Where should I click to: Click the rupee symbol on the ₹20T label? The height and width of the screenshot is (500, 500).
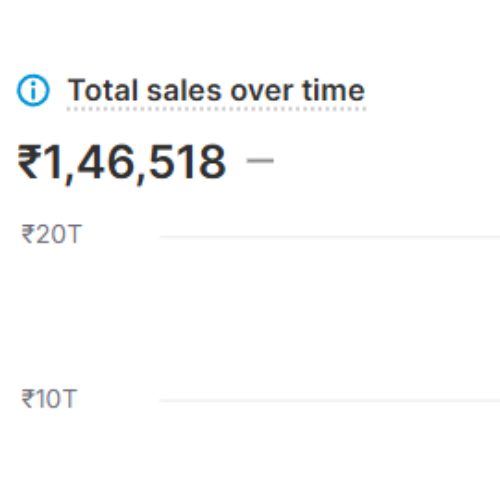[28, 234]
